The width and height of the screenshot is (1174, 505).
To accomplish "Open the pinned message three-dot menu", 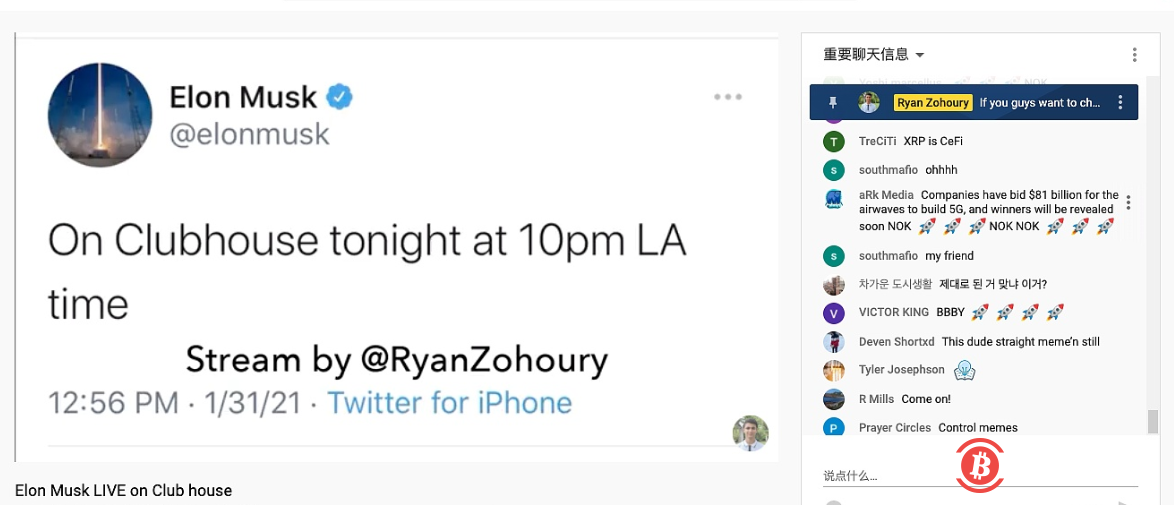I will [x=1120, y=103].
